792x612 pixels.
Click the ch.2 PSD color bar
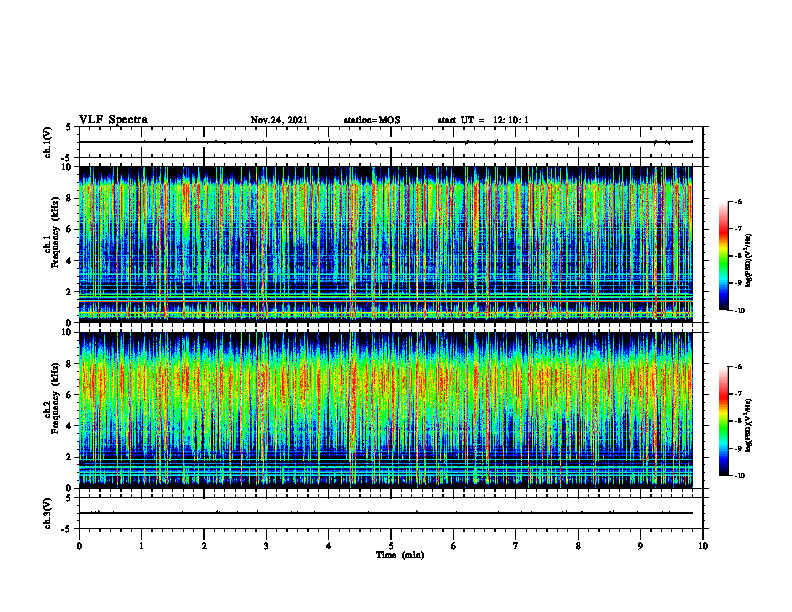(x=723, y=421)
